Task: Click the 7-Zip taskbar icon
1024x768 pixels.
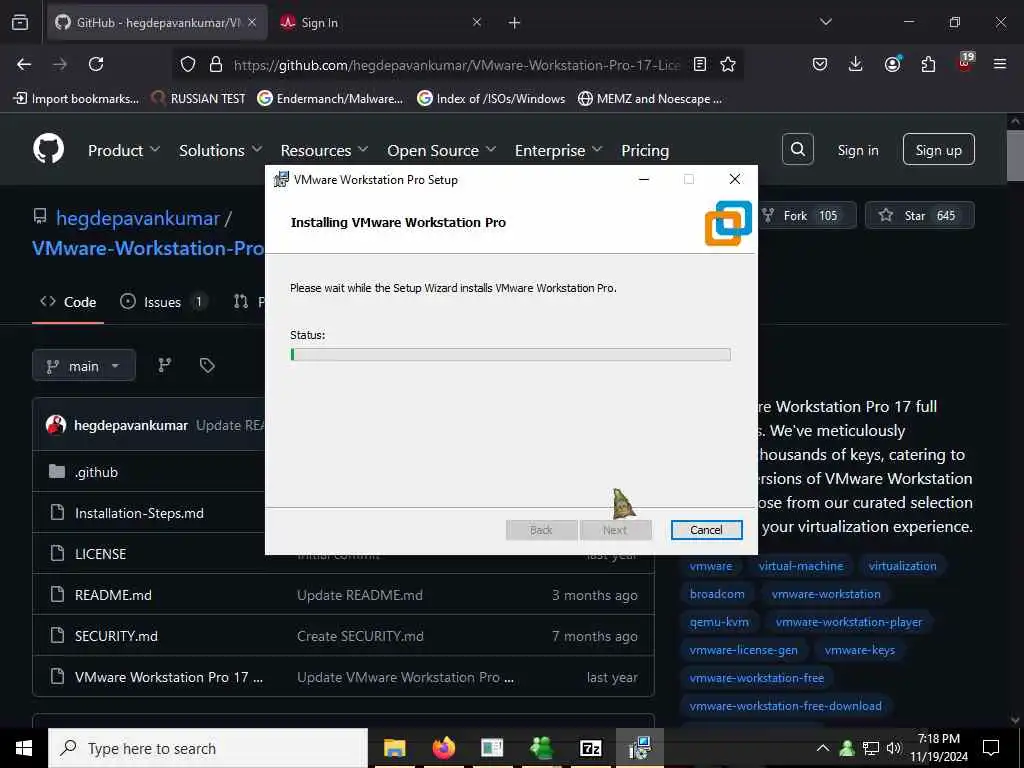Action: (590, 748)
